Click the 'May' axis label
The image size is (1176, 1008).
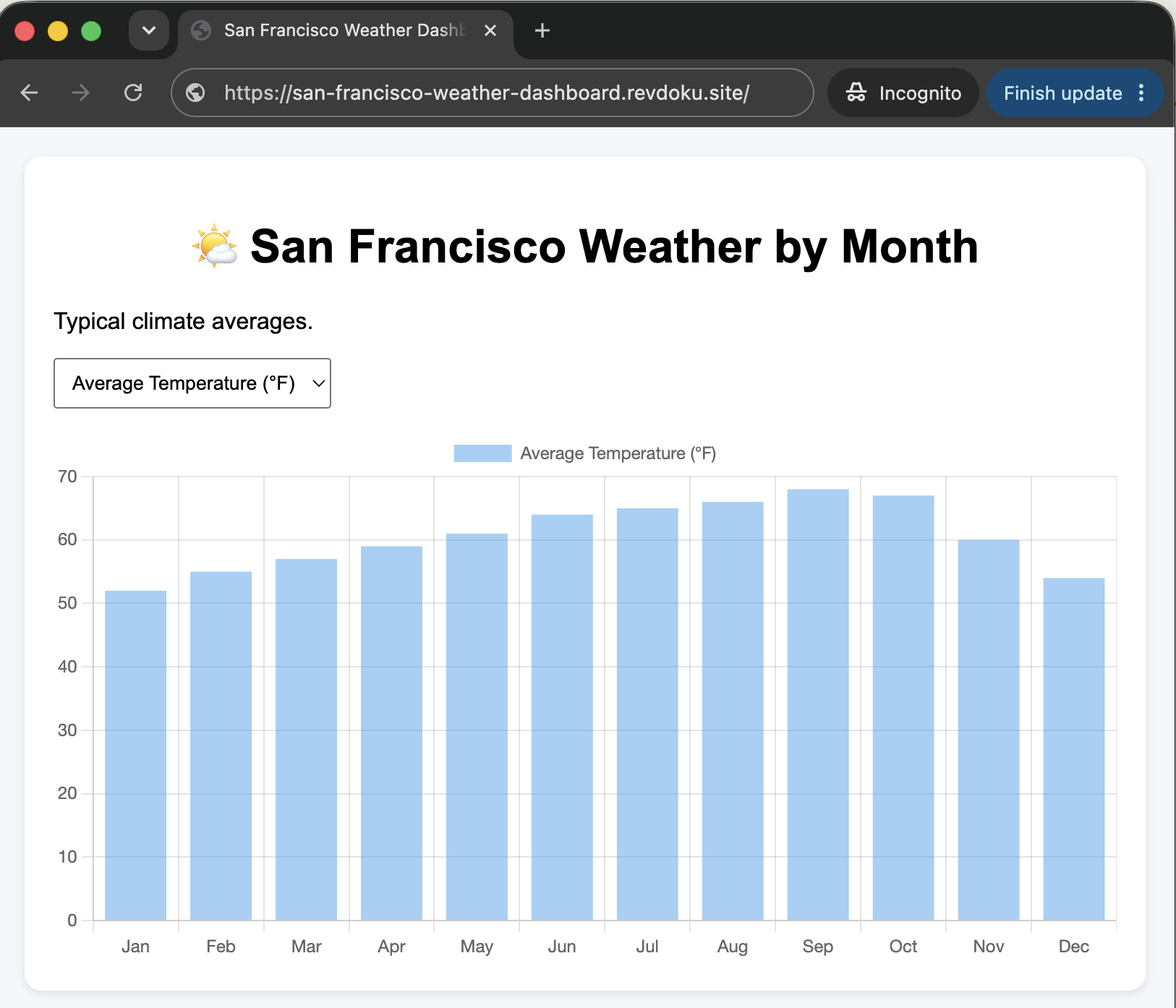click(477, 947)
